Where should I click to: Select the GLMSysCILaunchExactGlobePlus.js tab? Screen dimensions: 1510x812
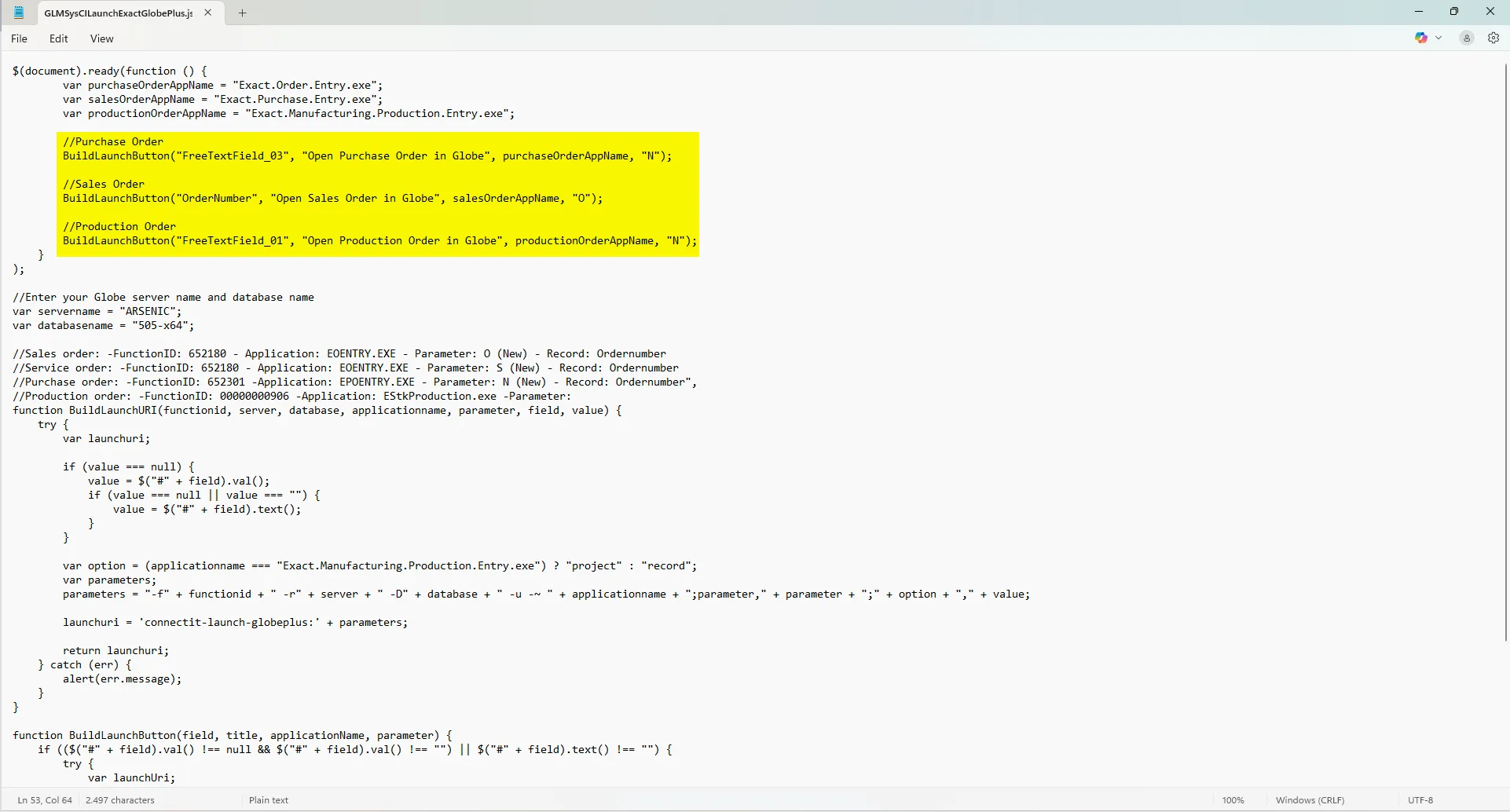118,13
